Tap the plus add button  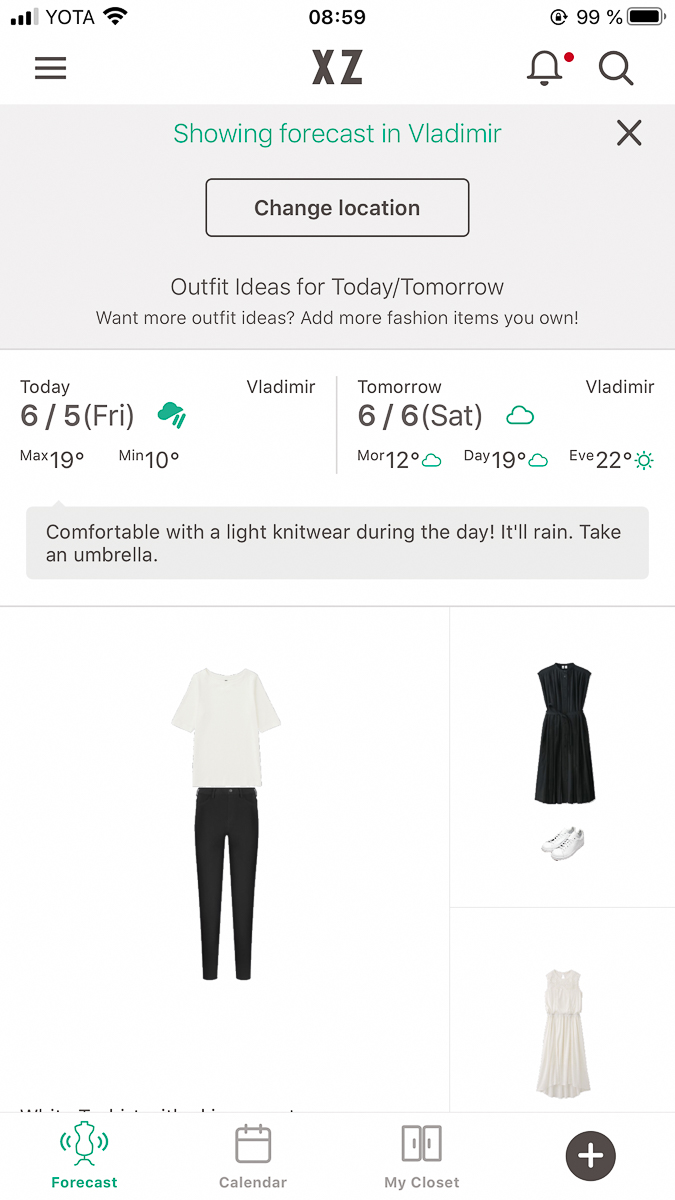pos(590,1156)
